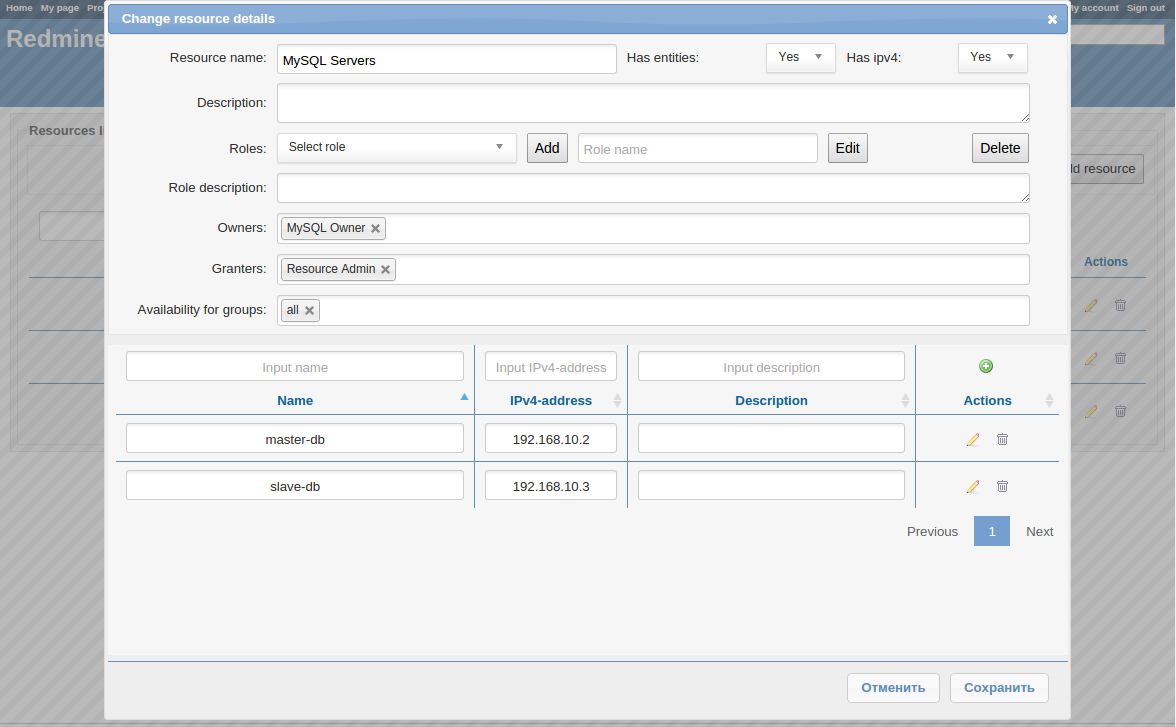Screen dimensions: 1176x727
Task: Sort the table by Actions column
Action: [987, 401]
